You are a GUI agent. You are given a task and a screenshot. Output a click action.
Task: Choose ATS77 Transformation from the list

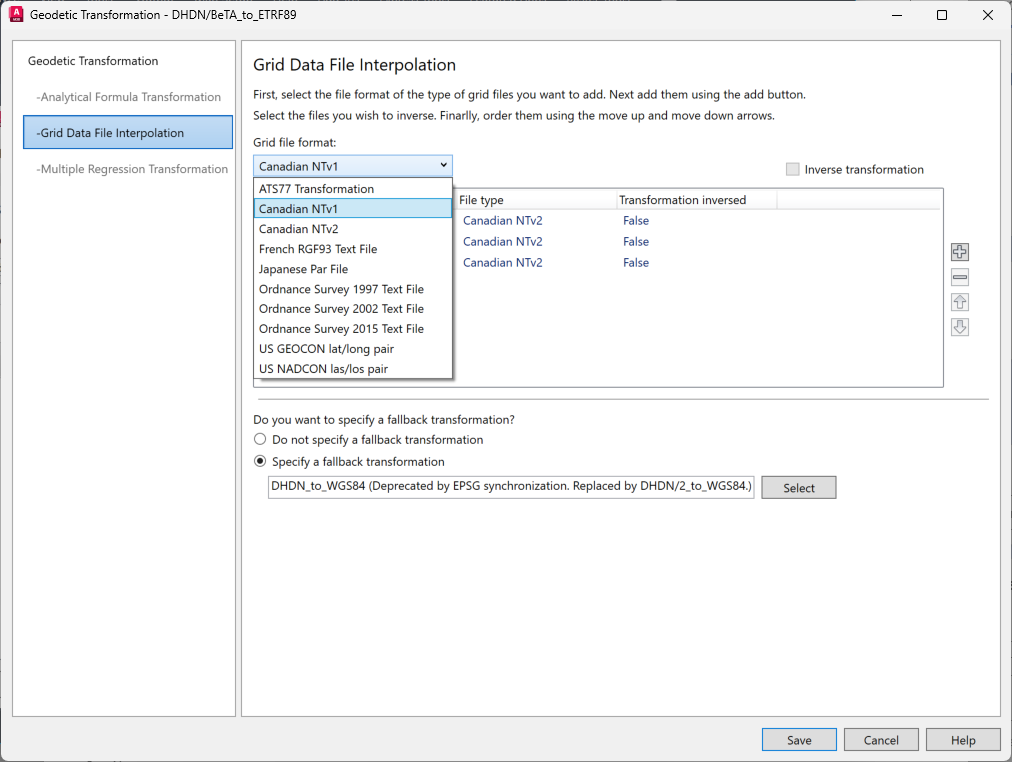click(x=352, y=189)
